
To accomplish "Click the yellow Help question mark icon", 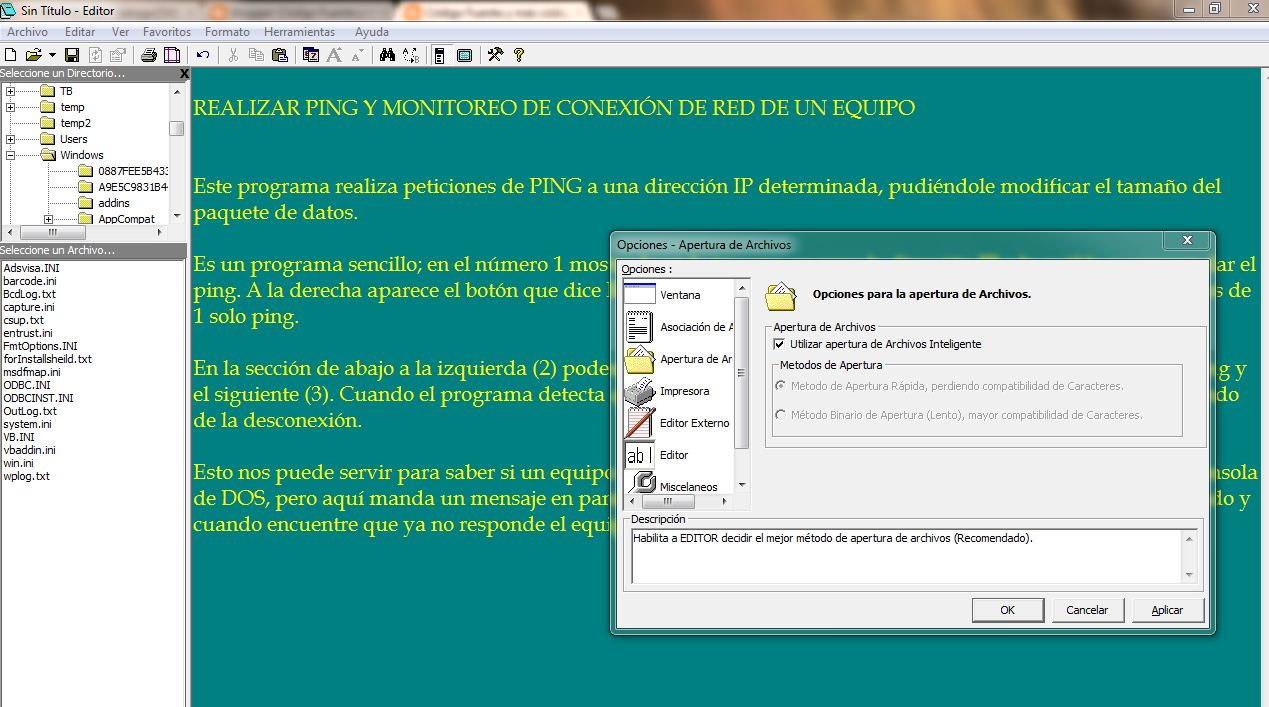I will pos(518,54).
